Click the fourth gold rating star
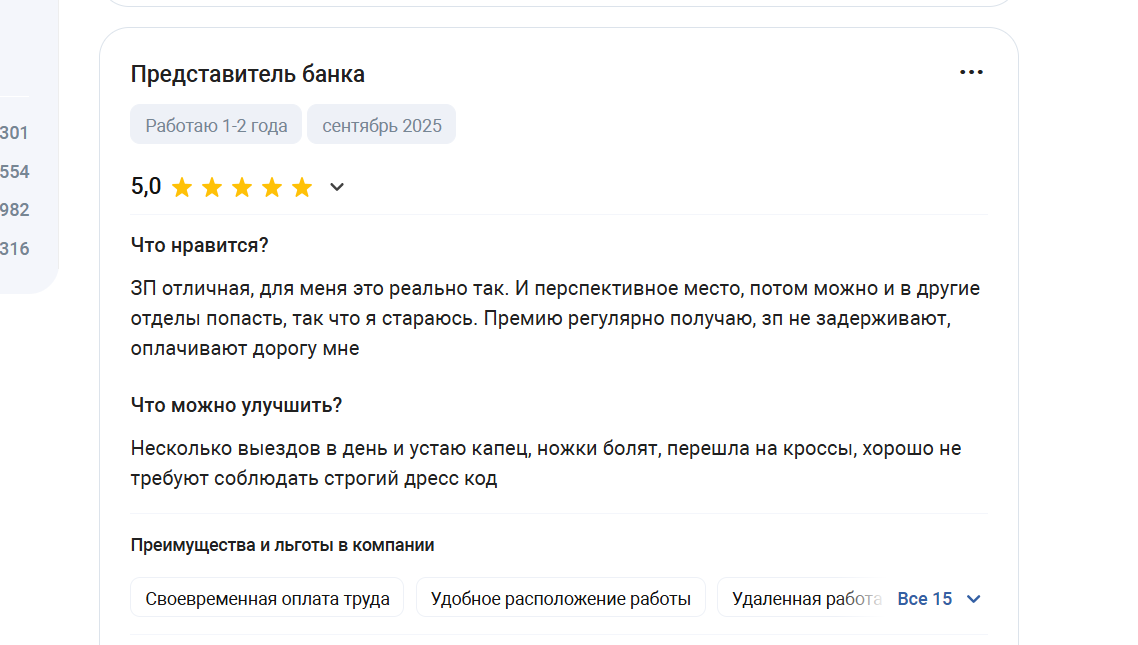The image size is (1138, 645). [272, 188]
